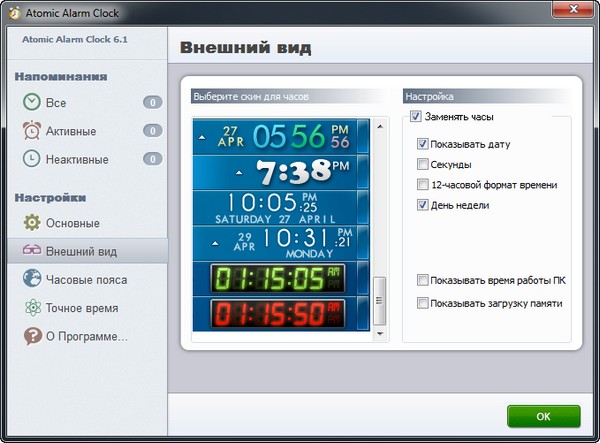
Task: Select the green digital 01:15:05 clock skin
Action: (277, 277)
